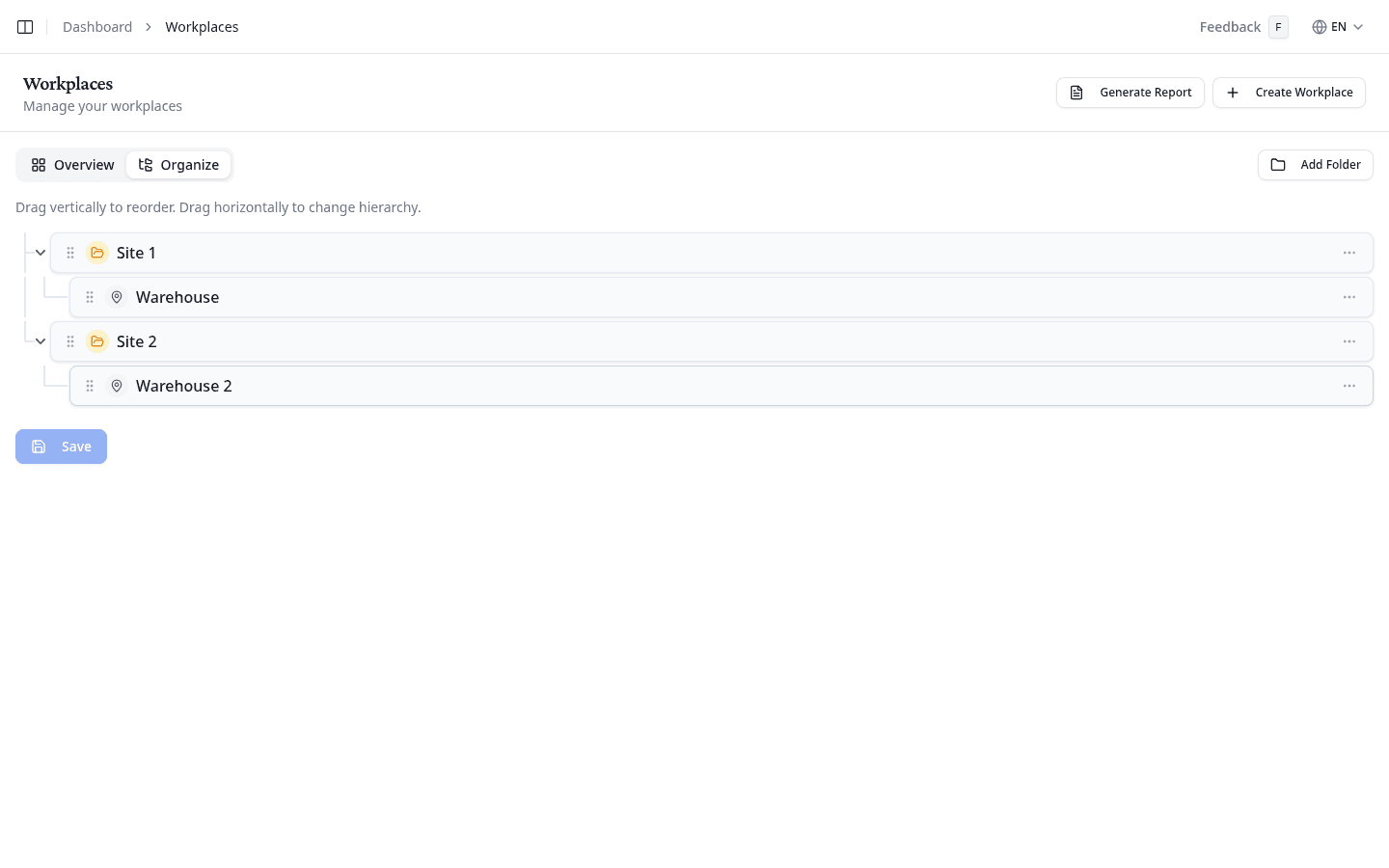Click the yellow folder icon beside Site 2

pyautogui.click(x=97, y=340)
